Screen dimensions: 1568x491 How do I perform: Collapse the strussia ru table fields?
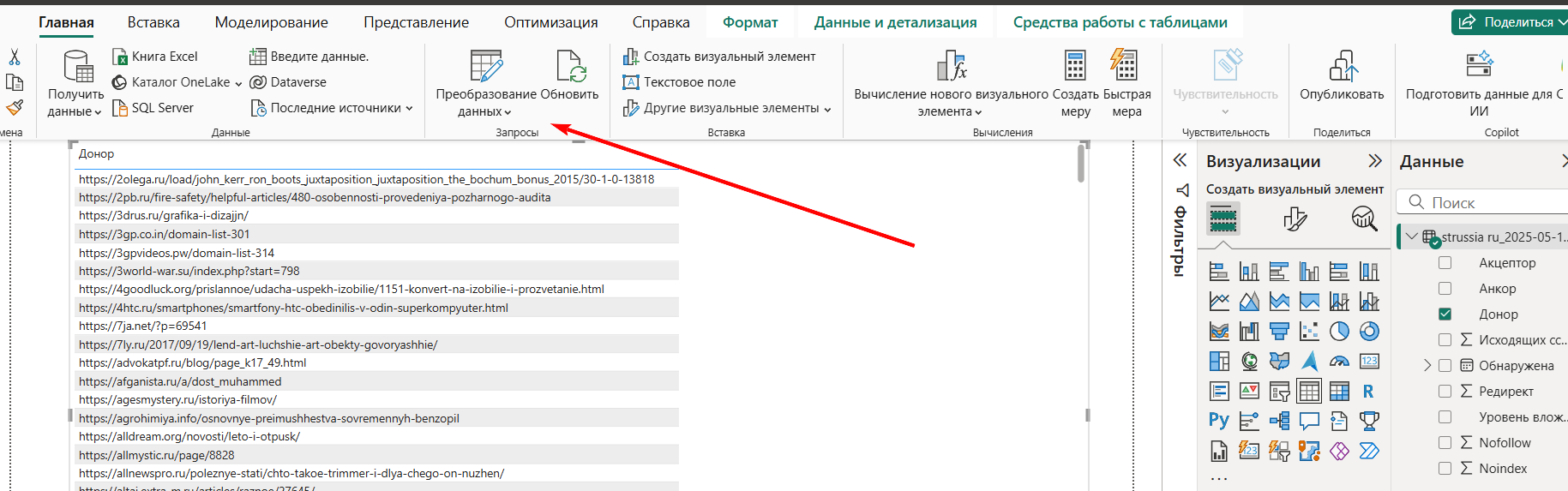click(x=1412, y=237)
